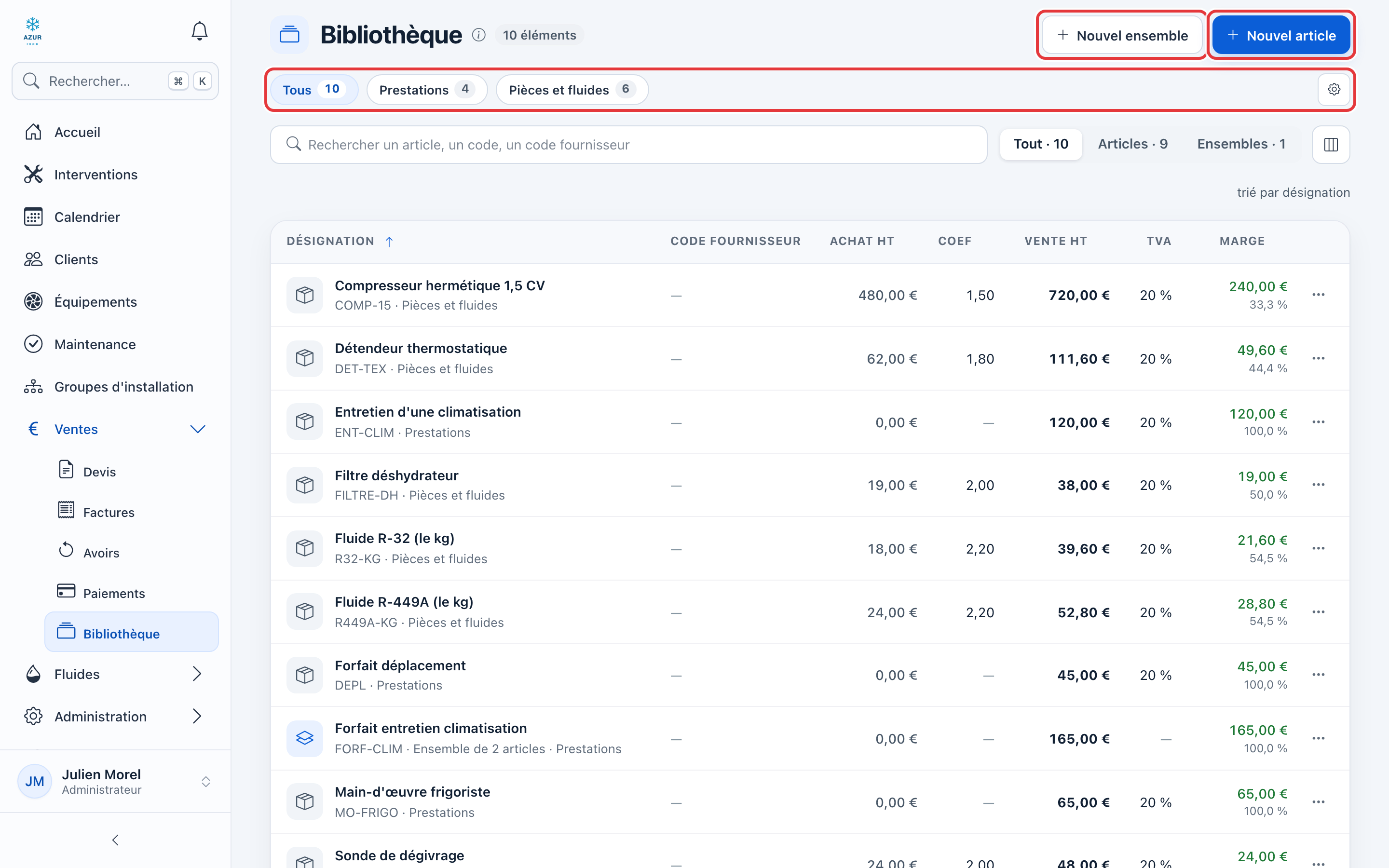The width and height of the screenshot is (1389, 868).
Task: Go to Accueil in the sidebar
Action: 115,132
